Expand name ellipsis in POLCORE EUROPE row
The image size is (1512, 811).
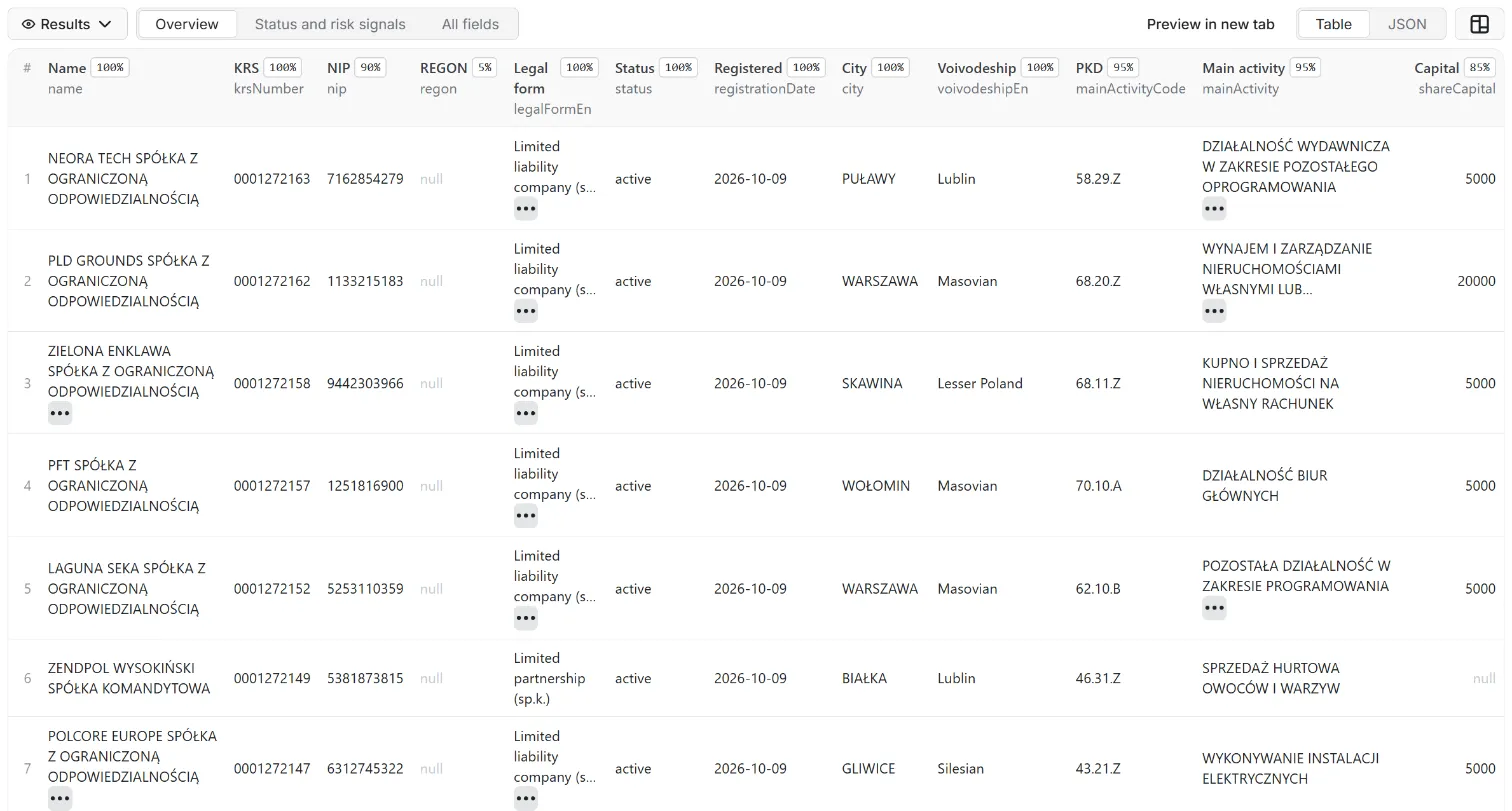click(60, 798)
